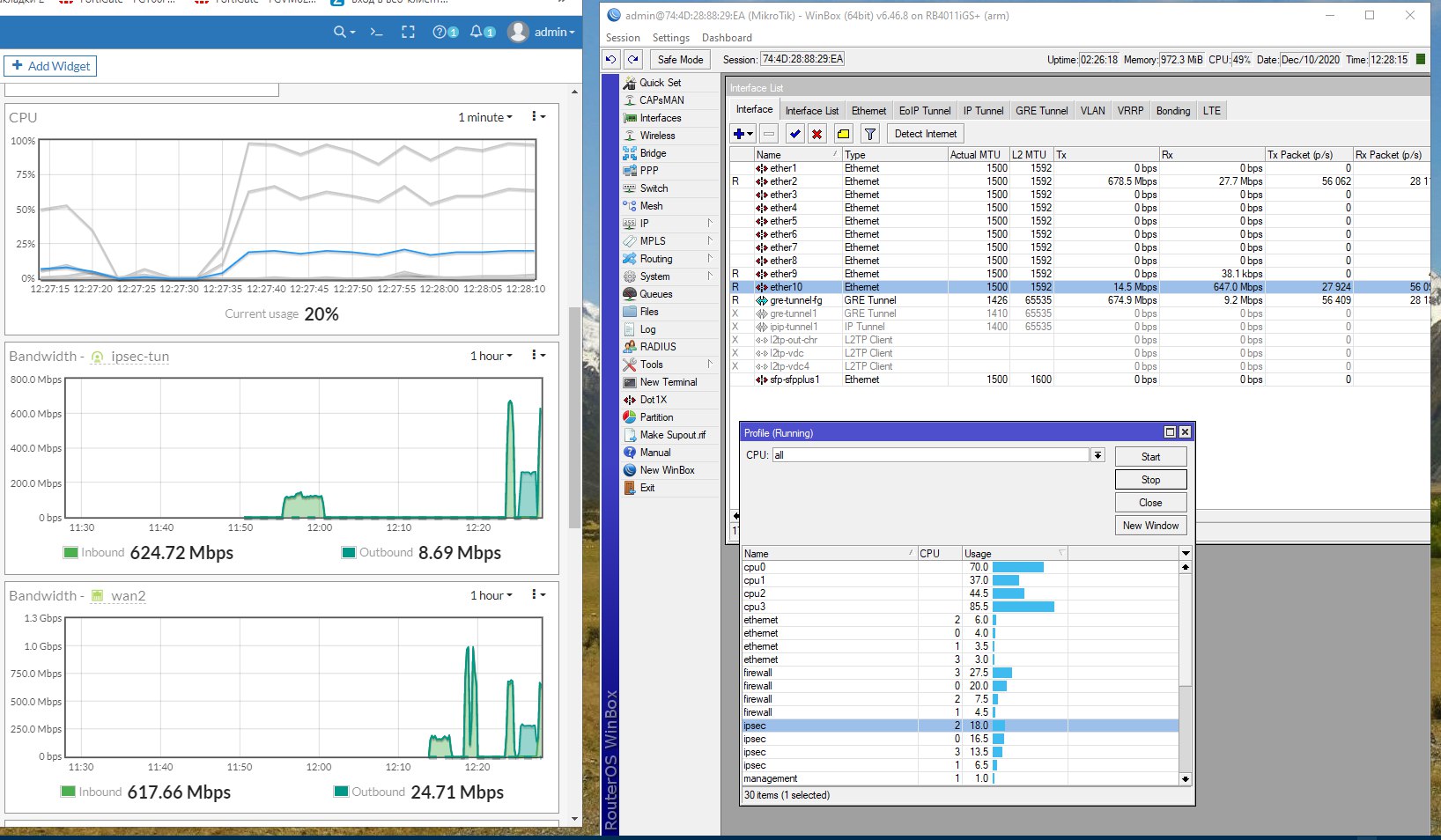Open the Settings menu in WinBox
The image size is (1441, 840).
pos(671,38)
